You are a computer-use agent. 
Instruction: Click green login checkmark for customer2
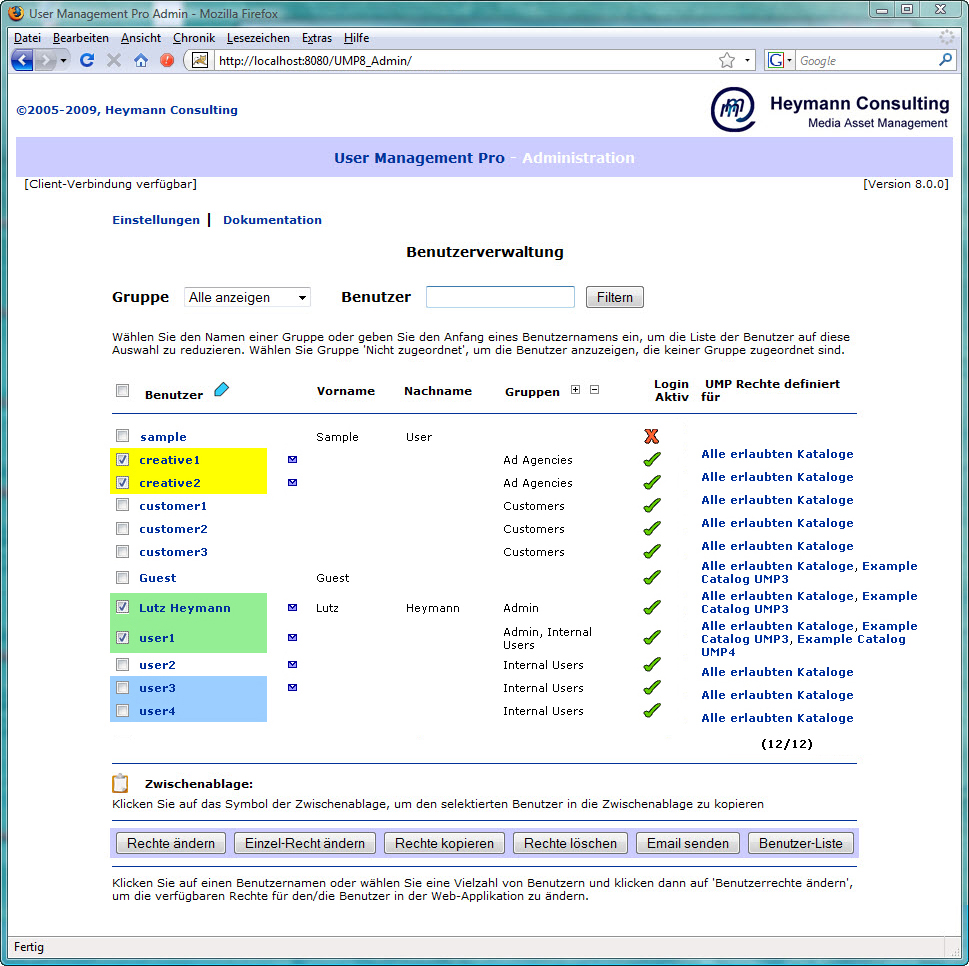(x=652, y=528)
